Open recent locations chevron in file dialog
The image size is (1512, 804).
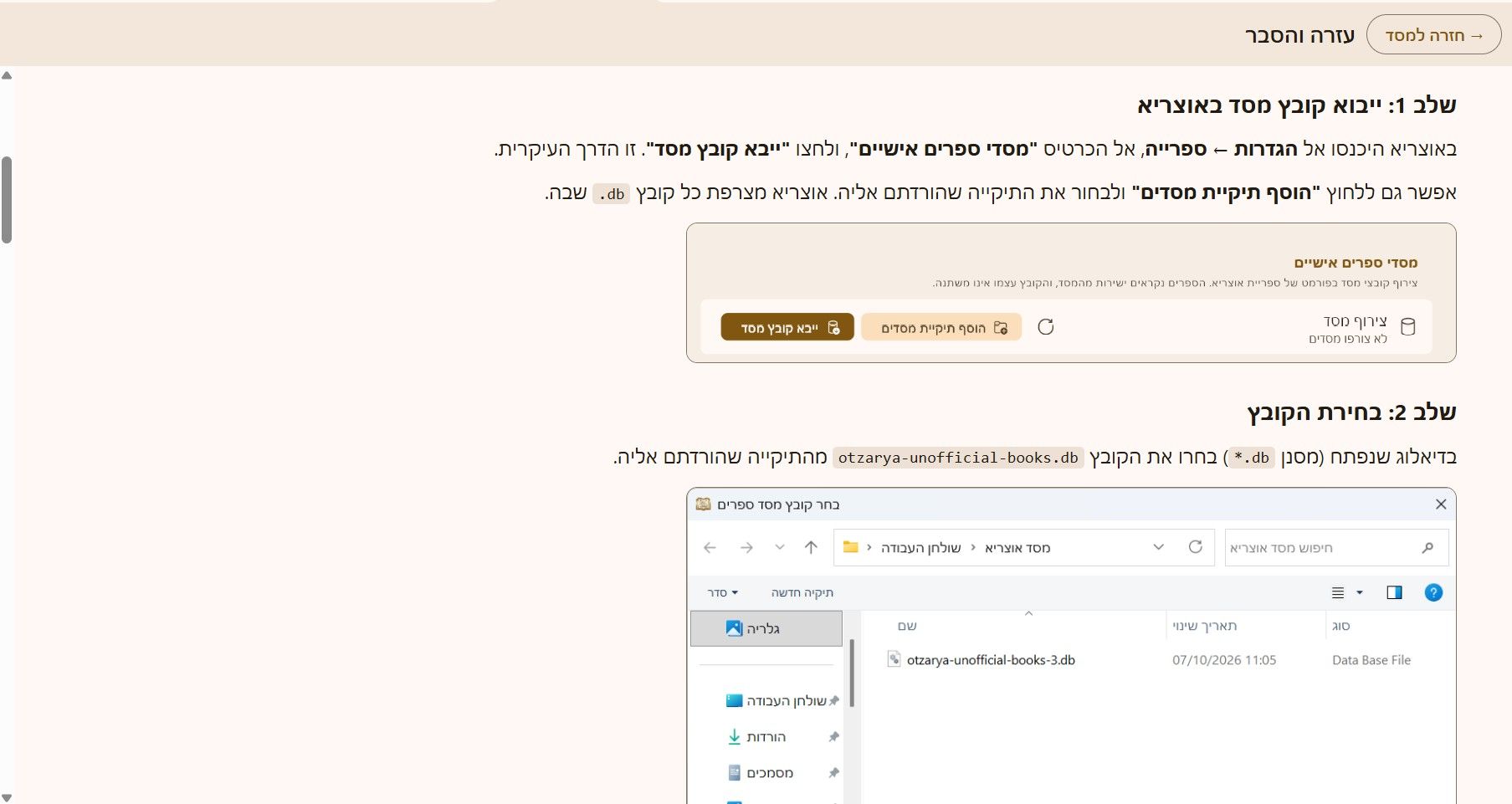coord(780,547)
